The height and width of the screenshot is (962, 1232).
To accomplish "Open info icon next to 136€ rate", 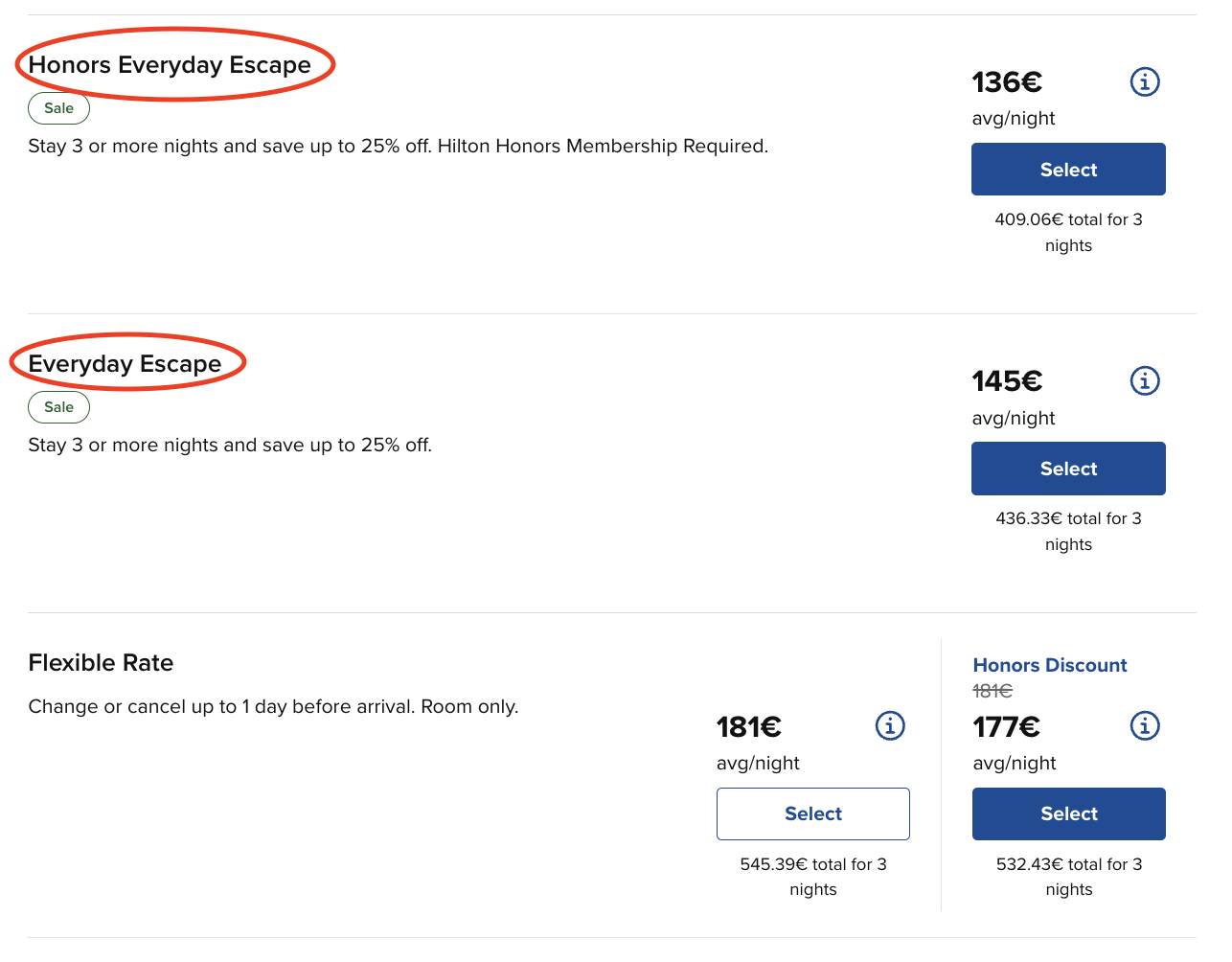I will pos(1145,82).
